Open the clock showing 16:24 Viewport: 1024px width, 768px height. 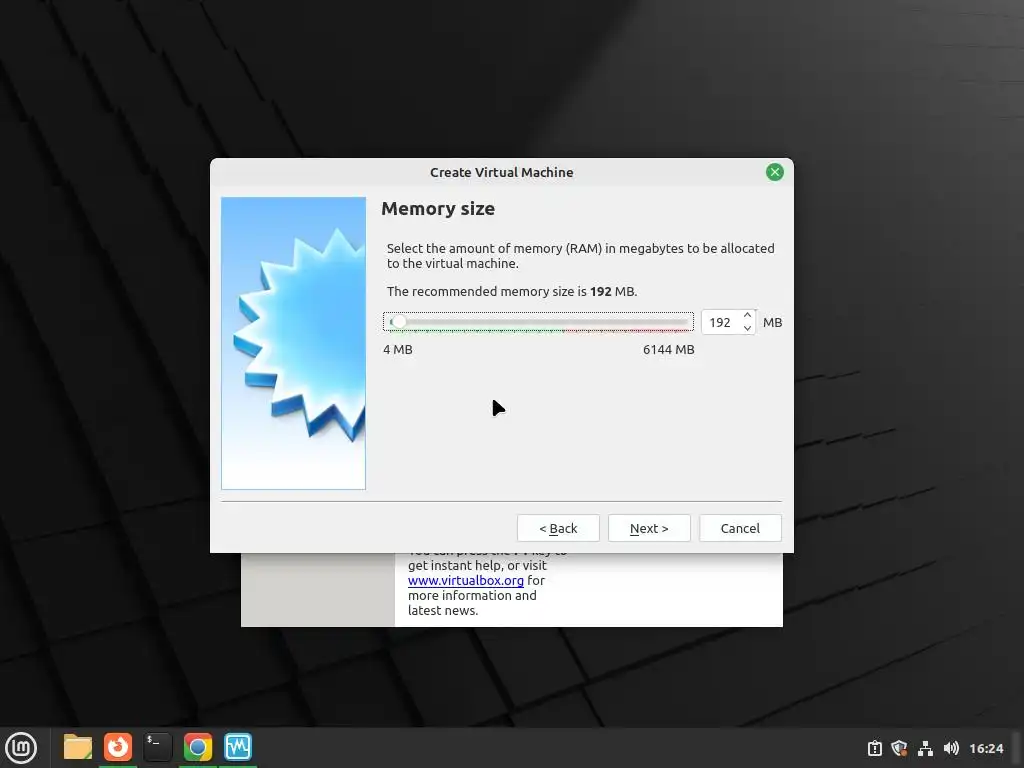[985, 748]
